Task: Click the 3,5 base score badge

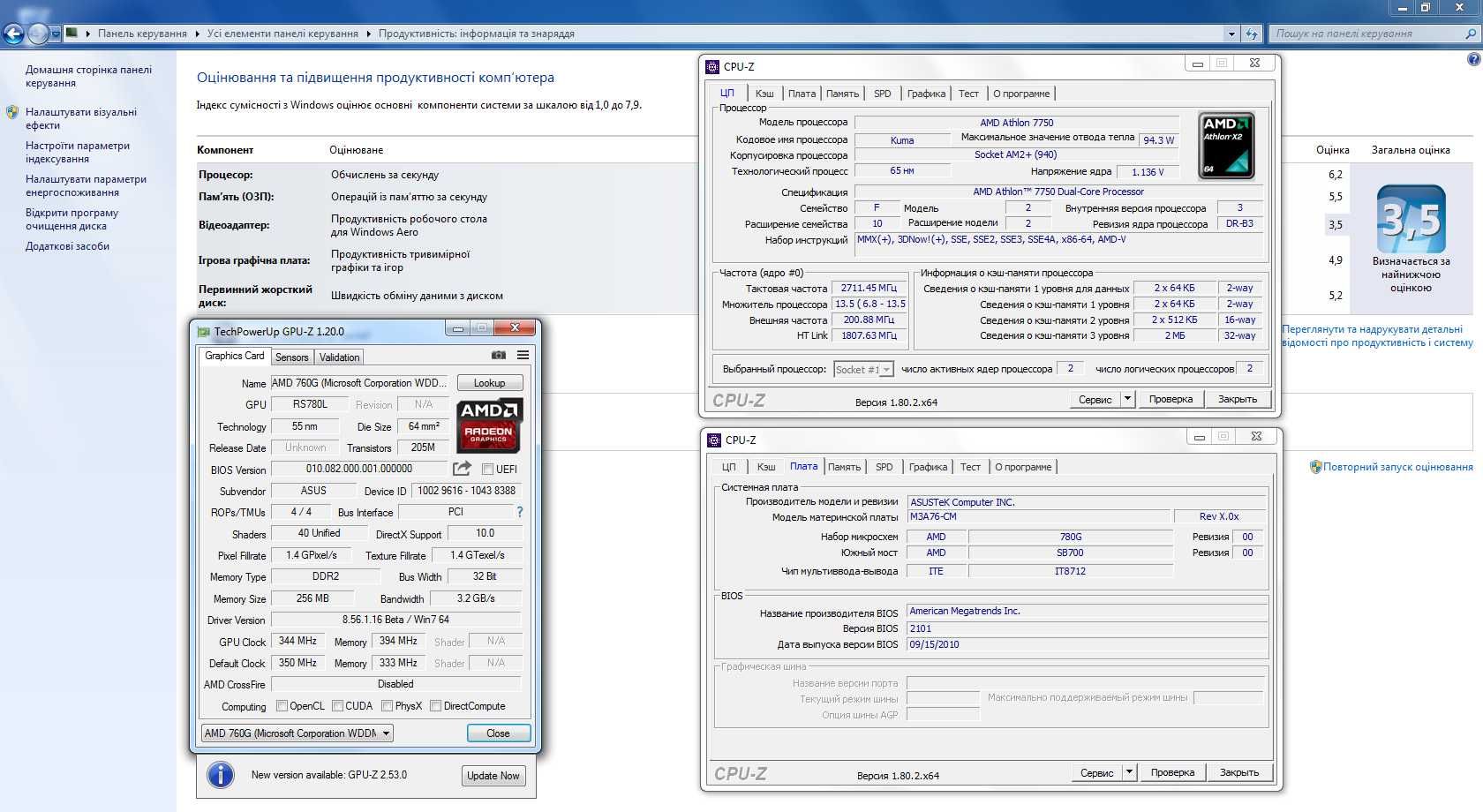Action: pyautogui.click(x=1411, y=219)
